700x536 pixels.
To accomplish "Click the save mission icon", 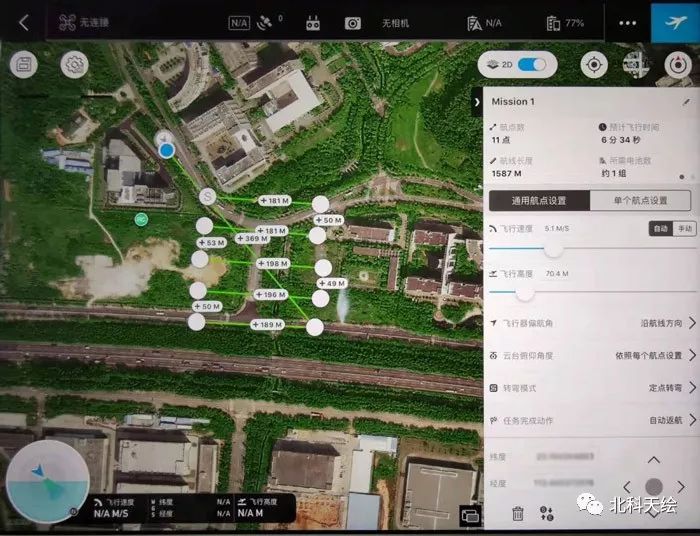I will pyautogui.click(x=23, y=65).
